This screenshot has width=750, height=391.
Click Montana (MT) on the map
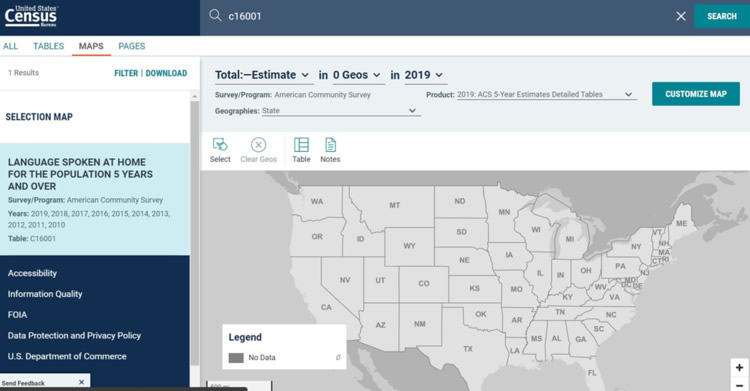pos(394,205)
